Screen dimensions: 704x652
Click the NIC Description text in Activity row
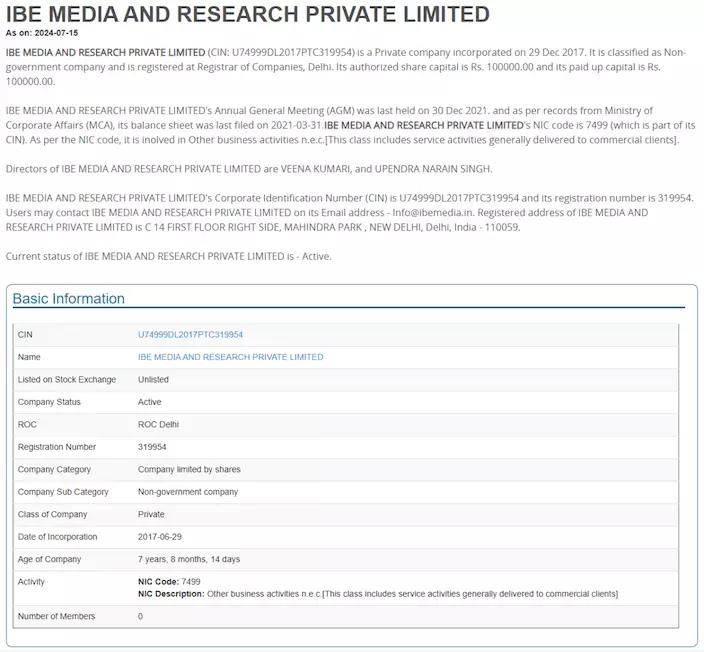pyautogui.click(x=377, y=594)
